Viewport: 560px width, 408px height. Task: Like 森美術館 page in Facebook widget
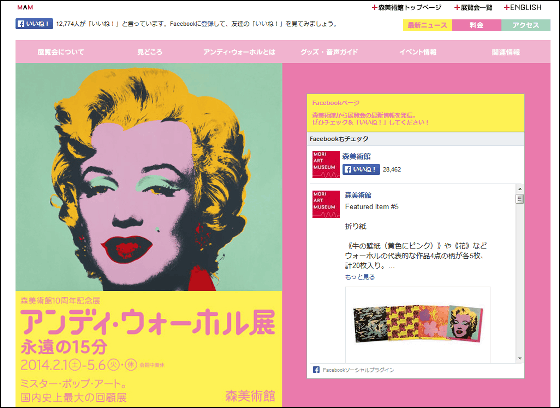(361, 169)
